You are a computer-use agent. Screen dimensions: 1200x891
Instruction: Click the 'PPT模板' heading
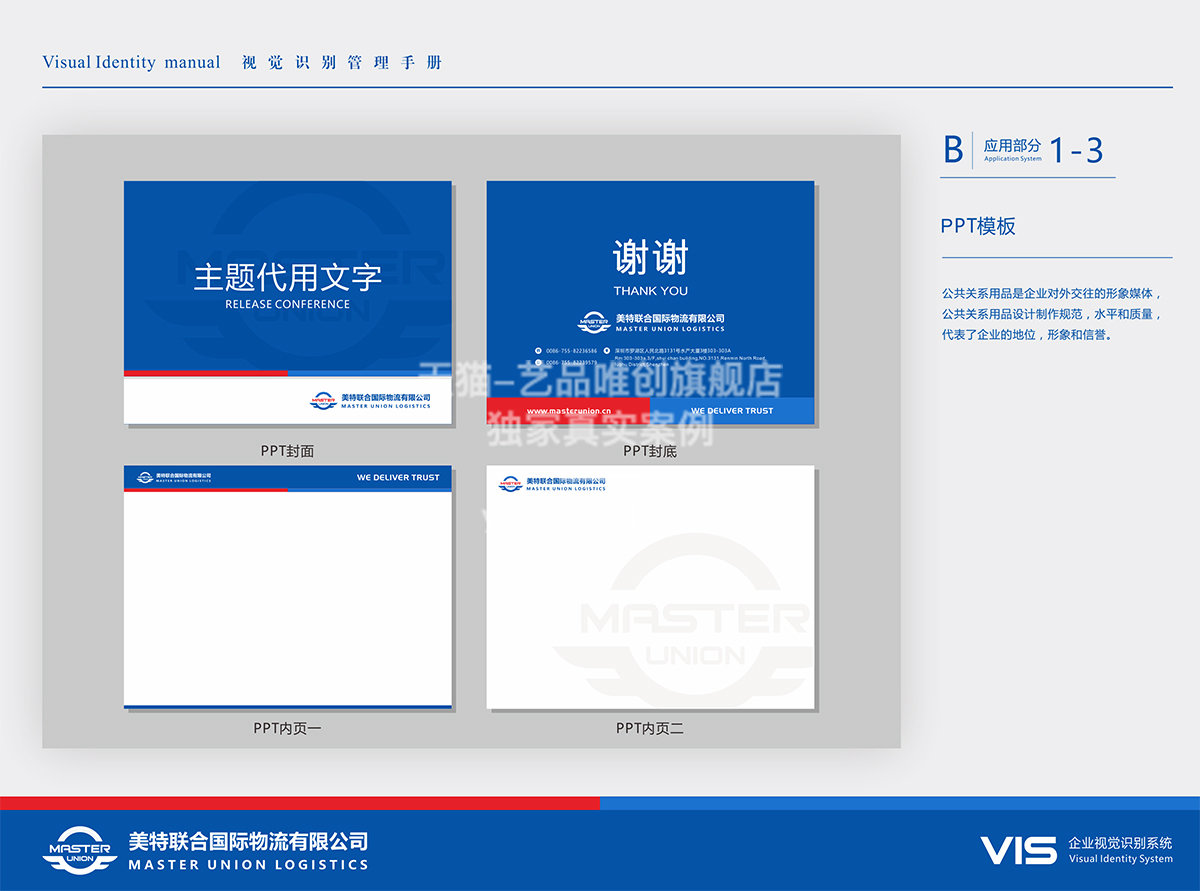[x=978, y=226]
